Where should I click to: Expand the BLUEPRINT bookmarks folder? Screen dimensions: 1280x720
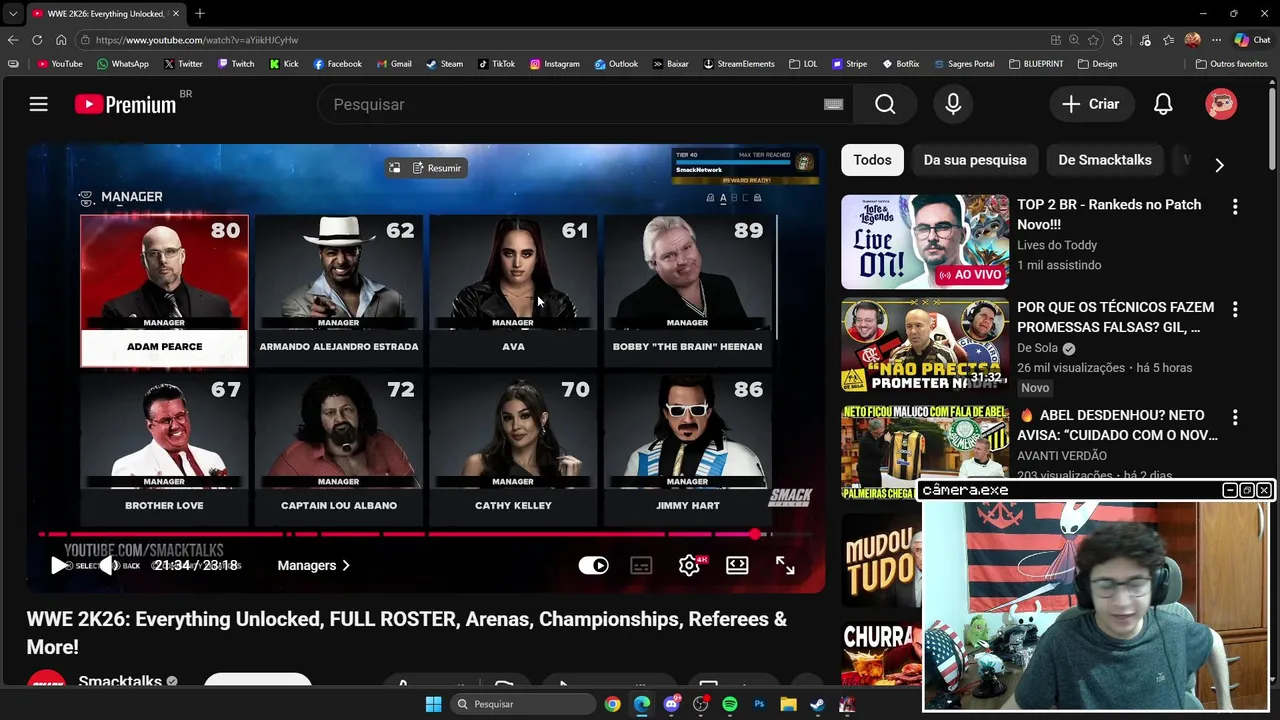(x=1036, y=64)
